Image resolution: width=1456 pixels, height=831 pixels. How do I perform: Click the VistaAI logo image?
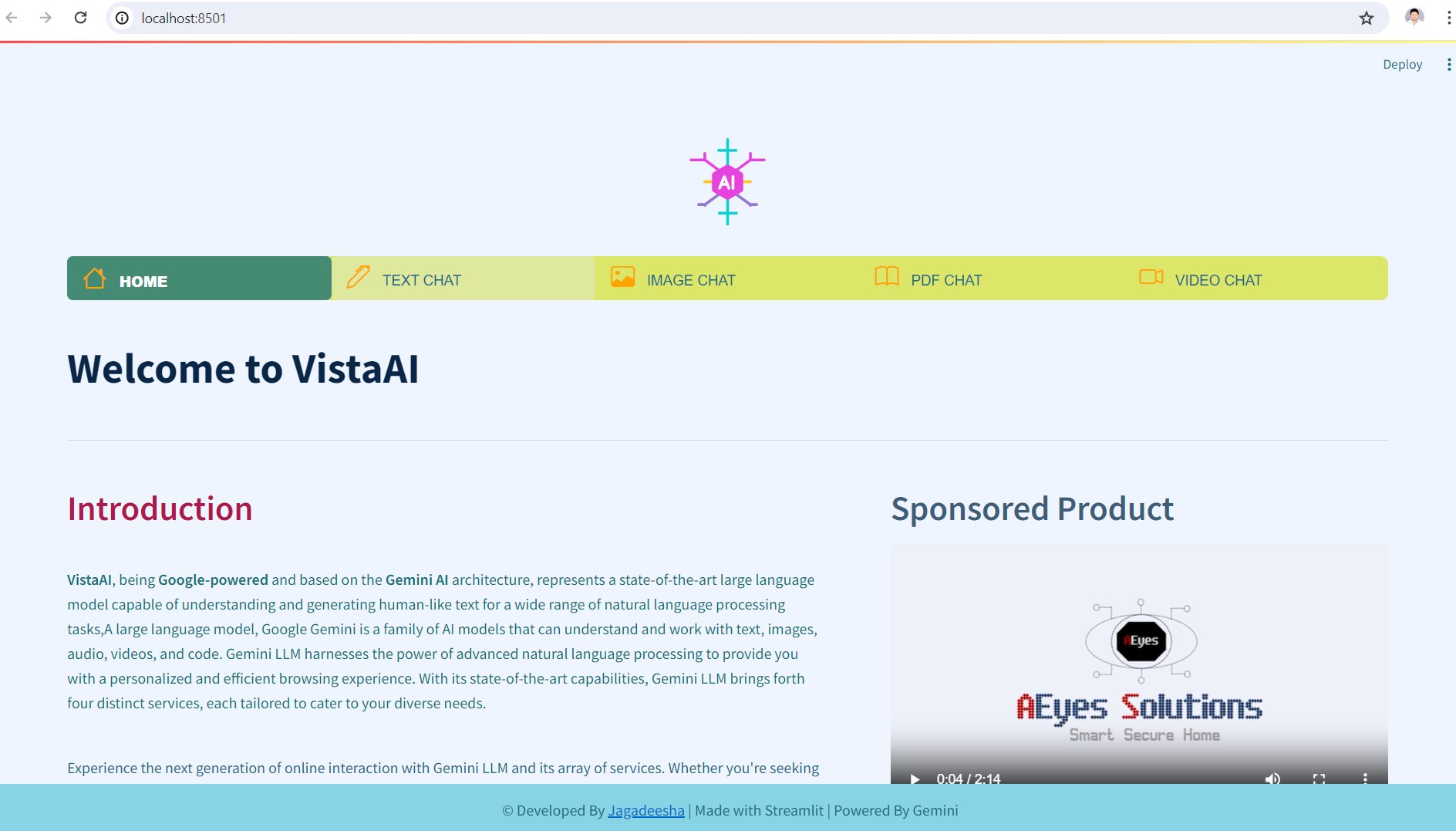(x=727, y=182)
